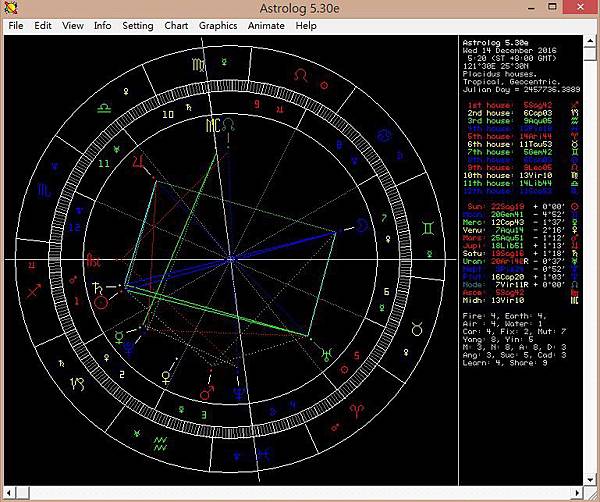Open the Help menu
The height and width of the screenshot is (502, 600).
click(x=306, y=26)
